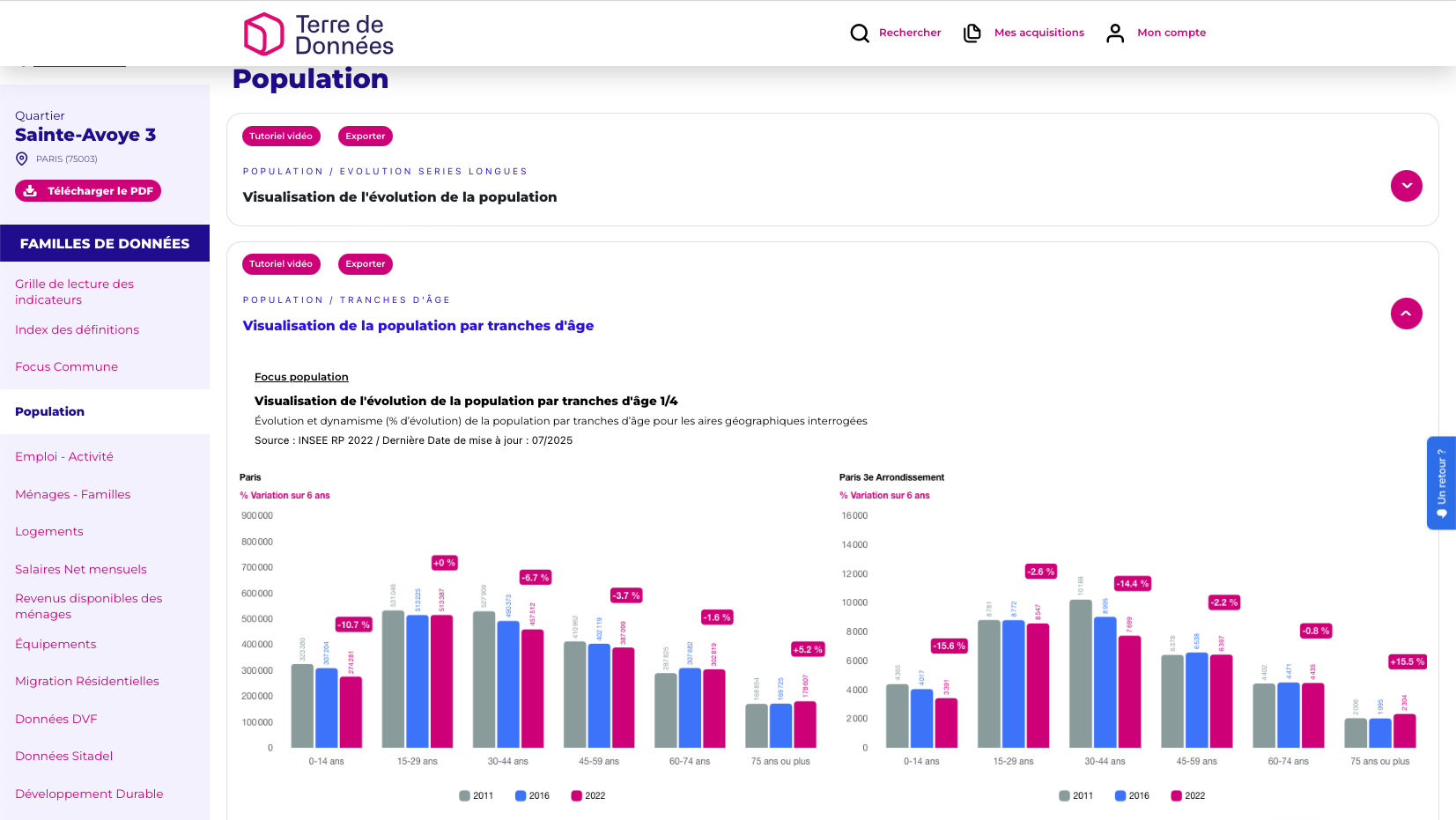1456x820 pixels.
Task: Open Emploi - Activité in the sidebar
Action: coord(64,456)
